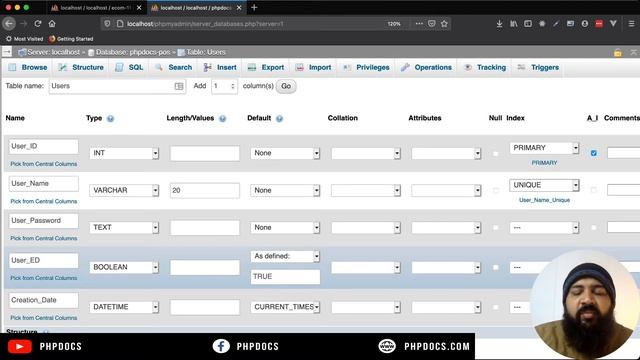This screenshot has height=360, width=640.
Task: Click the browser back arrow
Action: [x=9, y=24]
